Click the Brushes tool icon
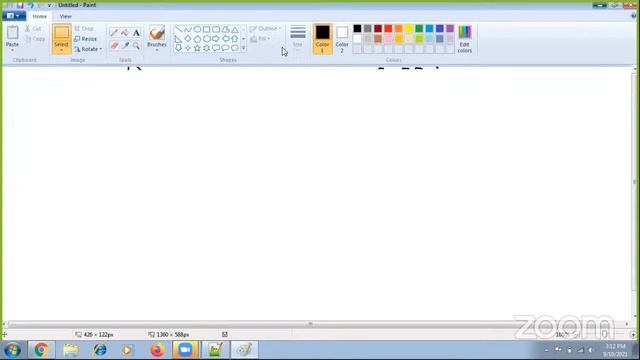640x360 pixels. click(x=157, y=33)
